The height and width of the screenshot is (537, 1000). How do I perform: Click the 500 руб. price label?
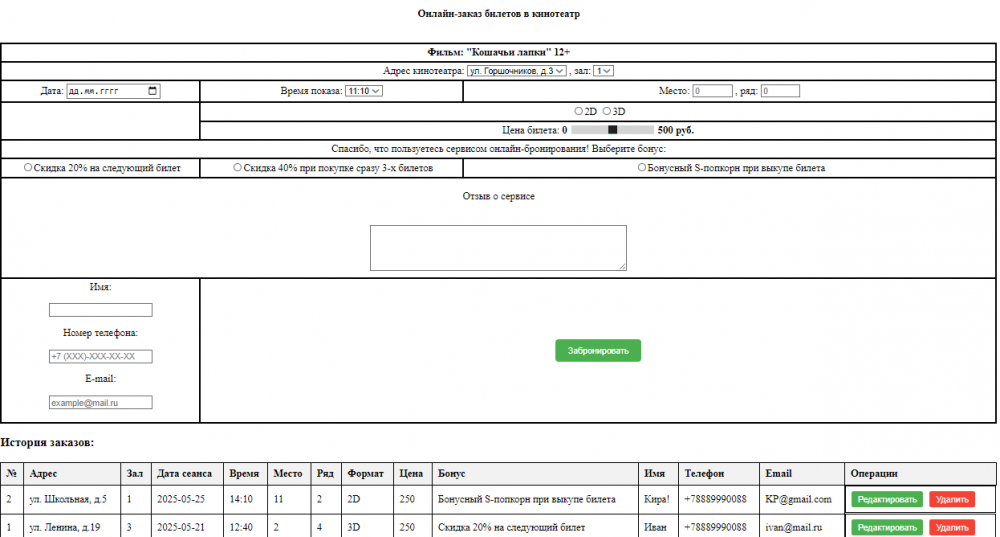[675, 130]
